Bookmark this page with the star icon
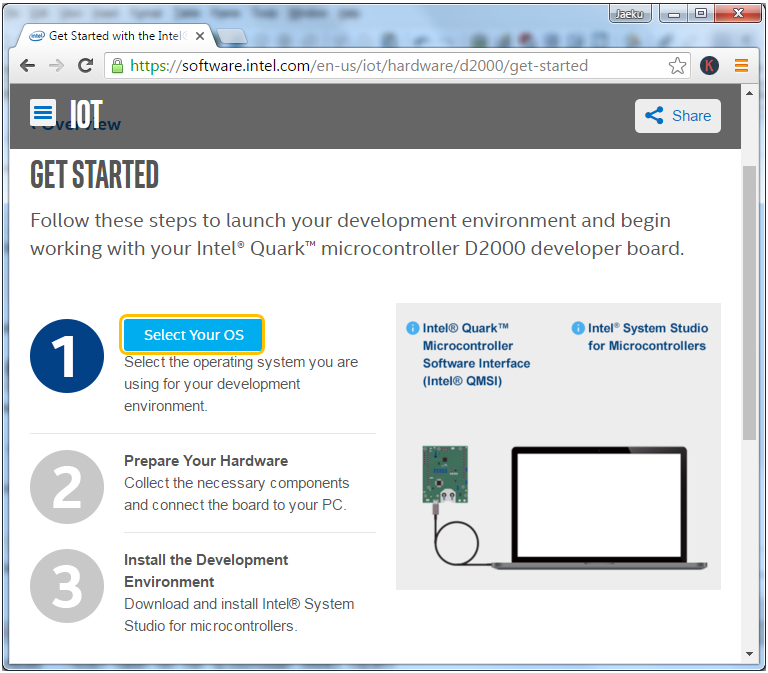768x673 pixels. 677,66
